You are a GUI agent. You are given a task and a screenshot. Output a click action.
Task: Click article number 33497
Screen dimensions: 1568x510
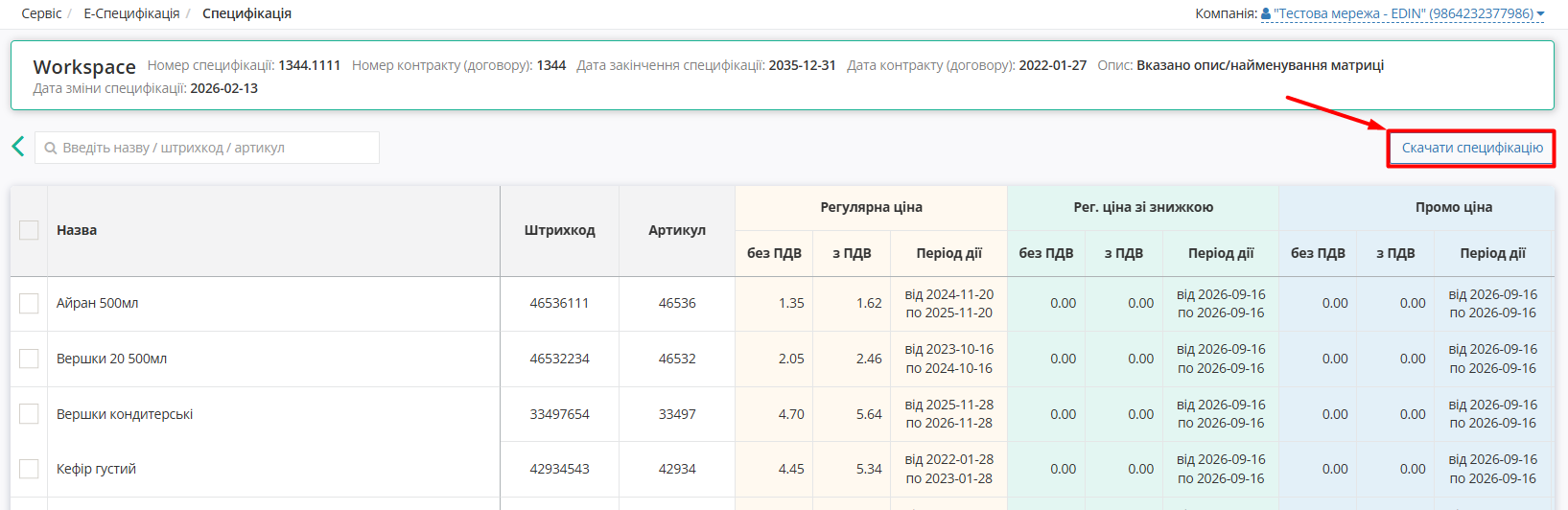pos(677,414)
